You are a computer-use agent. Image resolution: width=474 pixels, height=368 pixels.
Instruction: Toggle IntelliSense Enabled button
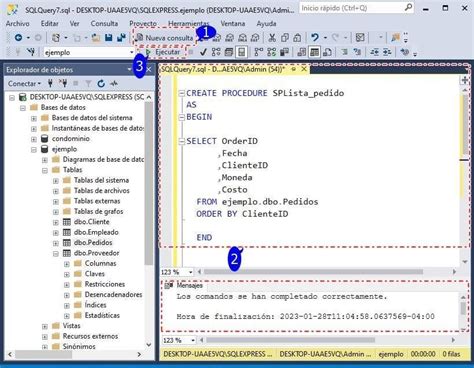[241, 52]
